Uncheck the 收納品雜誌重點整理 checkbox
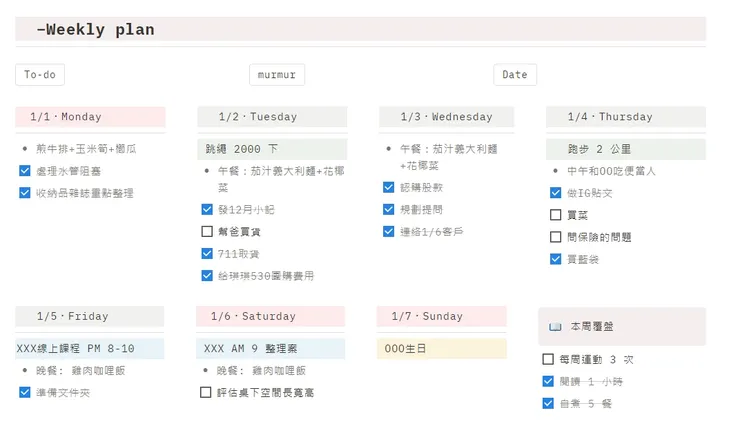The image size is (740, 440). click(x=25, y=193)
